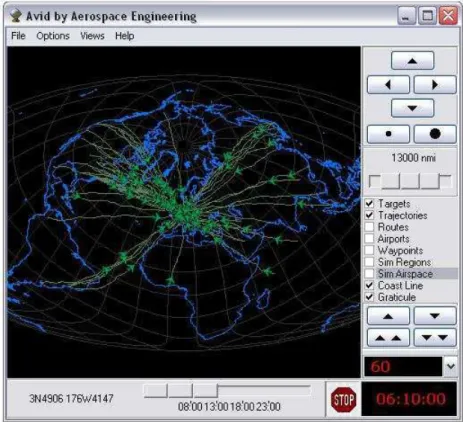Viewport: 463px width, 422px height.
Task: Click the large dot zoom button
Action: tap(435, 134)
